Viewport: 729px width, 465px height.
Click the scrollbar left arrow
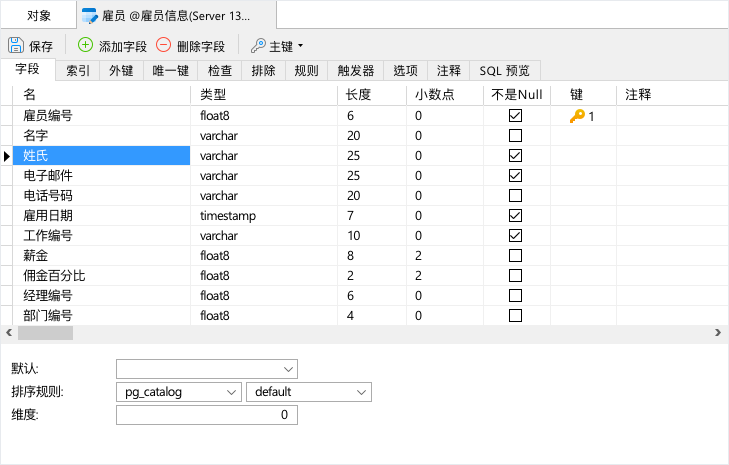9,332
